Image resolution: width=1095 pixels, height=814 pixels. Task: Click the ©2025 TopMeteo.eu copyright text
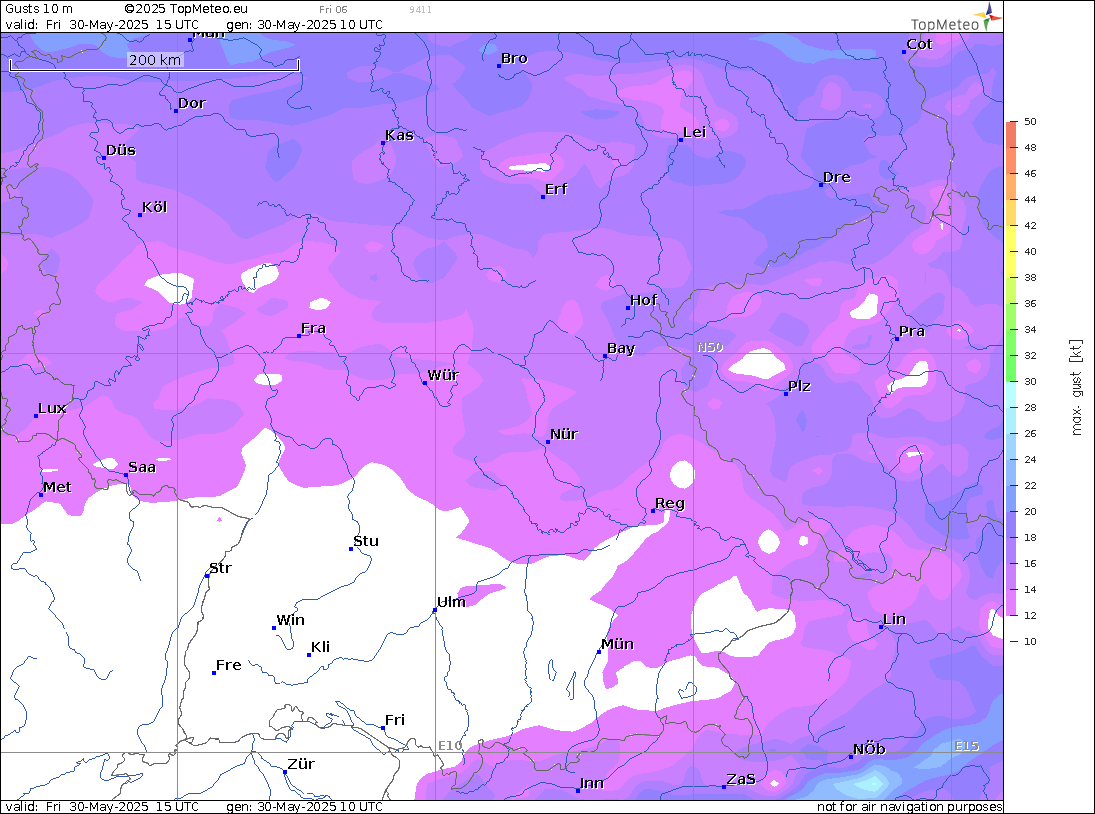point(186,9)
